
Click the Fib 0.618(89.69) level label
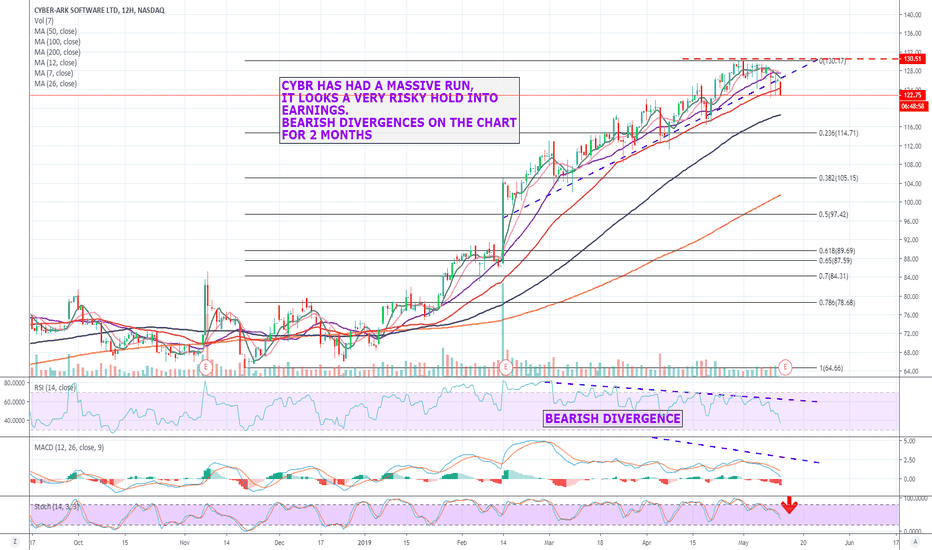(837, 251)
